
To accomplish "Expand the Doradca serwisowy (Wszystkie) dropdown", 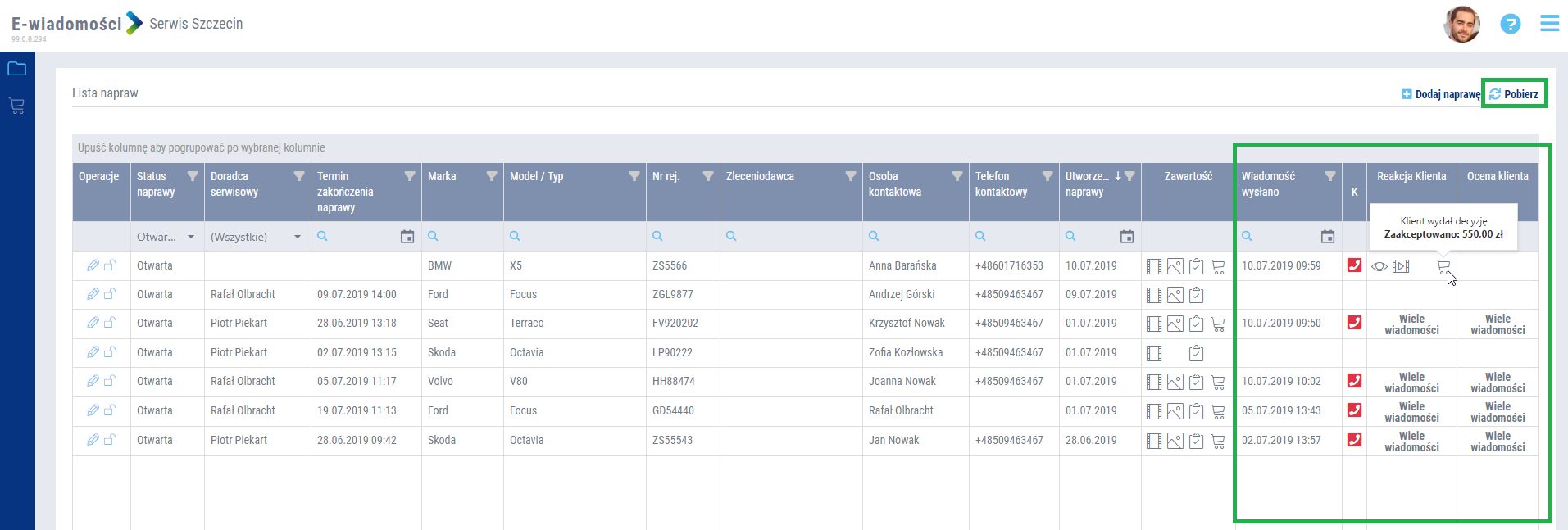I will [298, 237].
